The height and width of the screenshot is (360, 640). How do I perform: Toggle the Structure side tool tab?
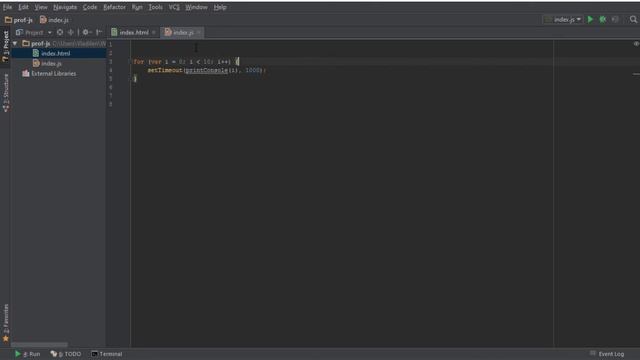tap(6, 93)
